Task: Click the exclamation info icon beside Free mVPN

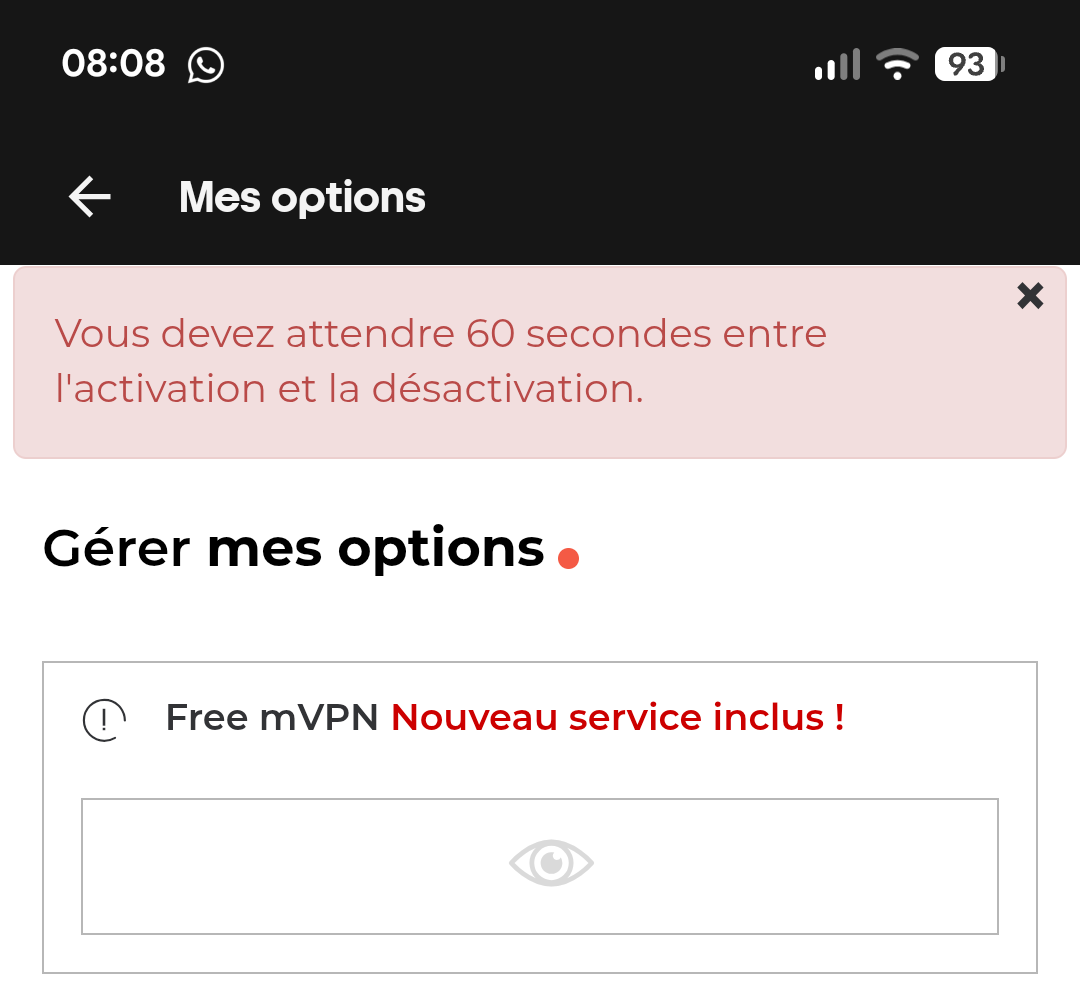Action: [x=104, y=720]
